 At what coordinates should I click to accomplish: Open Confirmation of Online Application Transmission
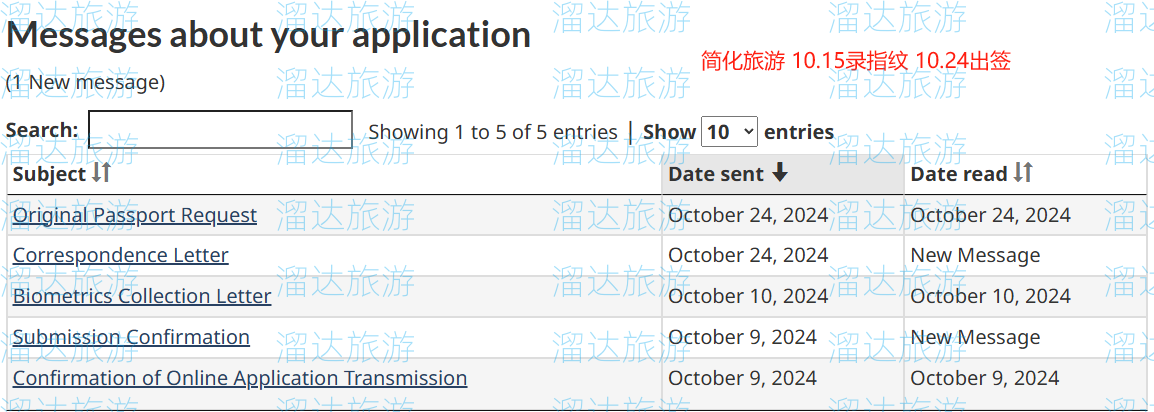pos(240,378)
